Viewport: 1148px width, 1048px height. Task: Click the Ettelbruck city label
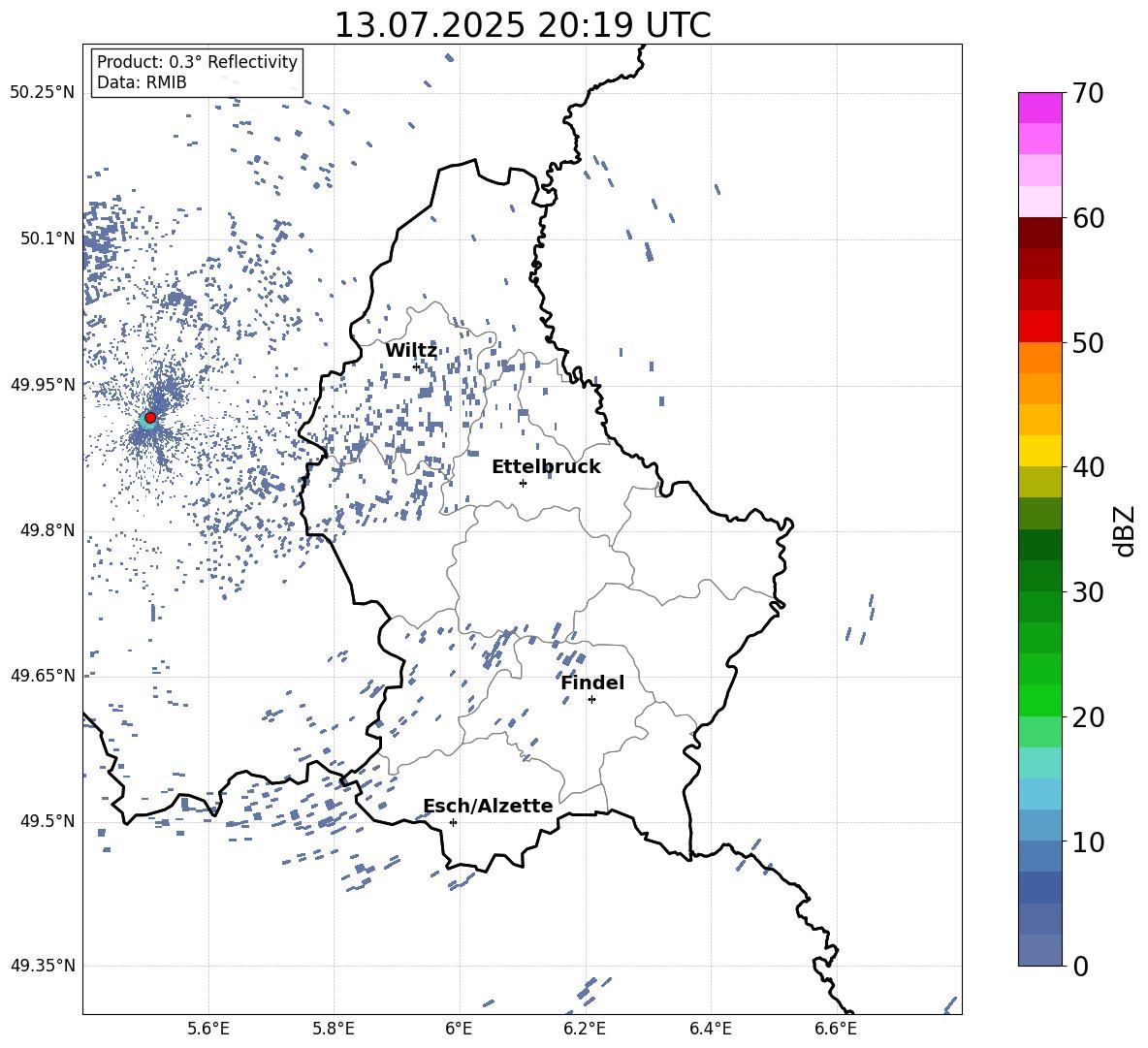(x=546, y=467)
